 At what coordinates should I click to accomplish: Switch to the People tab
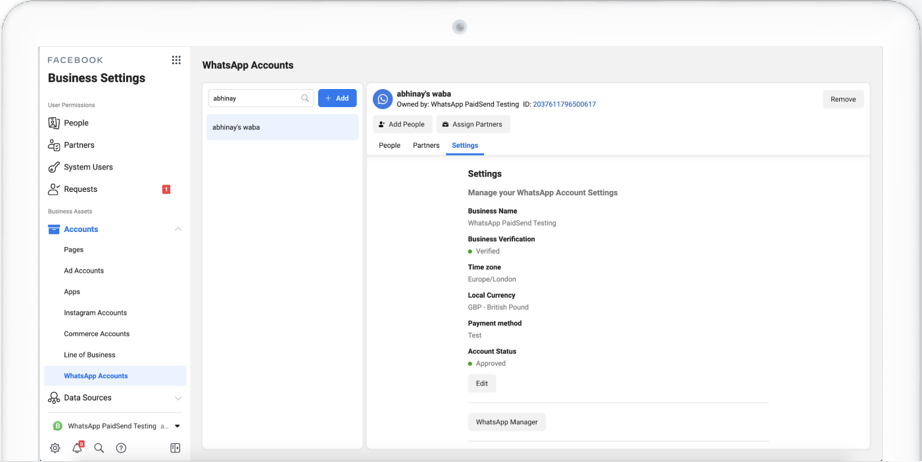[x=389, y=145]
